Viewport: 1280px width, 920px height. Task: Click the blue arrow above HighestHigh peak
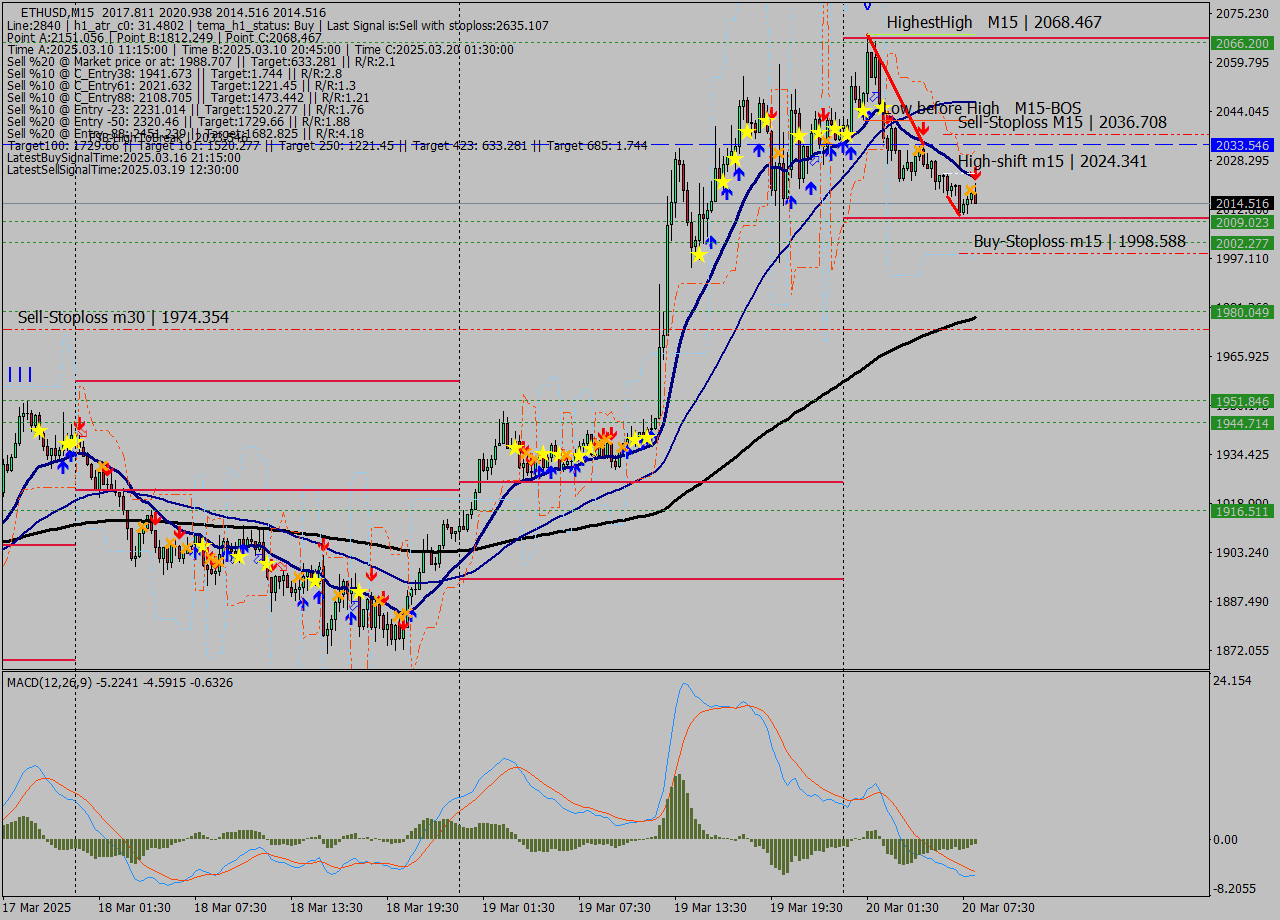[867, 5]
